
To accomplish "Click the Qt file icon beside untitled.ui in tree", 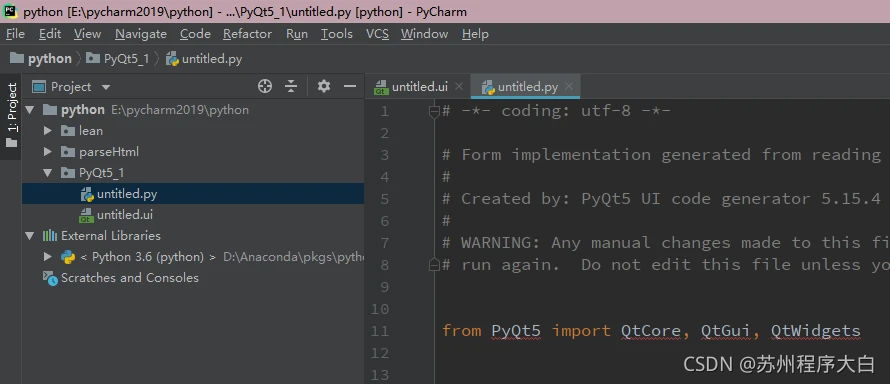I will (87, 216).
